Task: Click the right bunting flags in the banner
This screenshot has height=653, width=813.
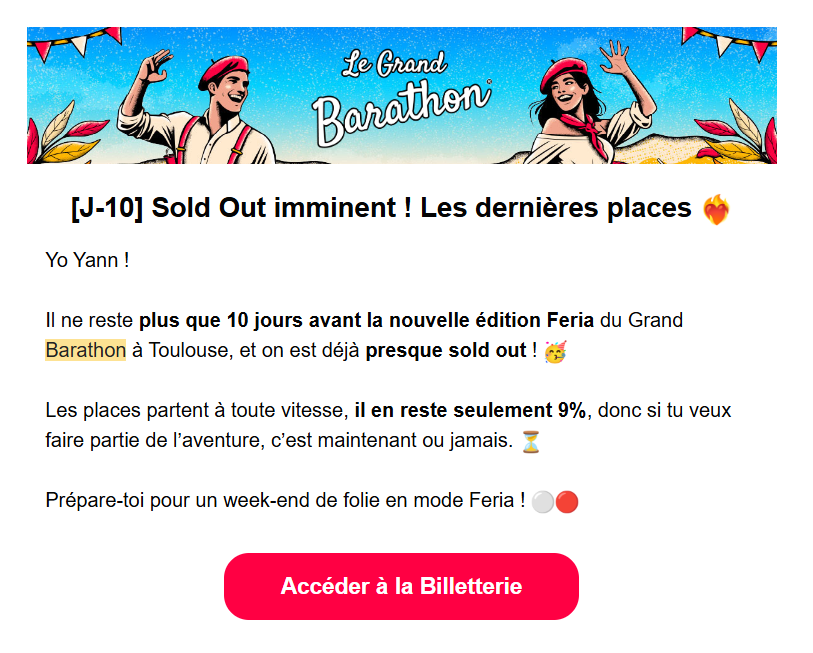Action: click(725, 40)
